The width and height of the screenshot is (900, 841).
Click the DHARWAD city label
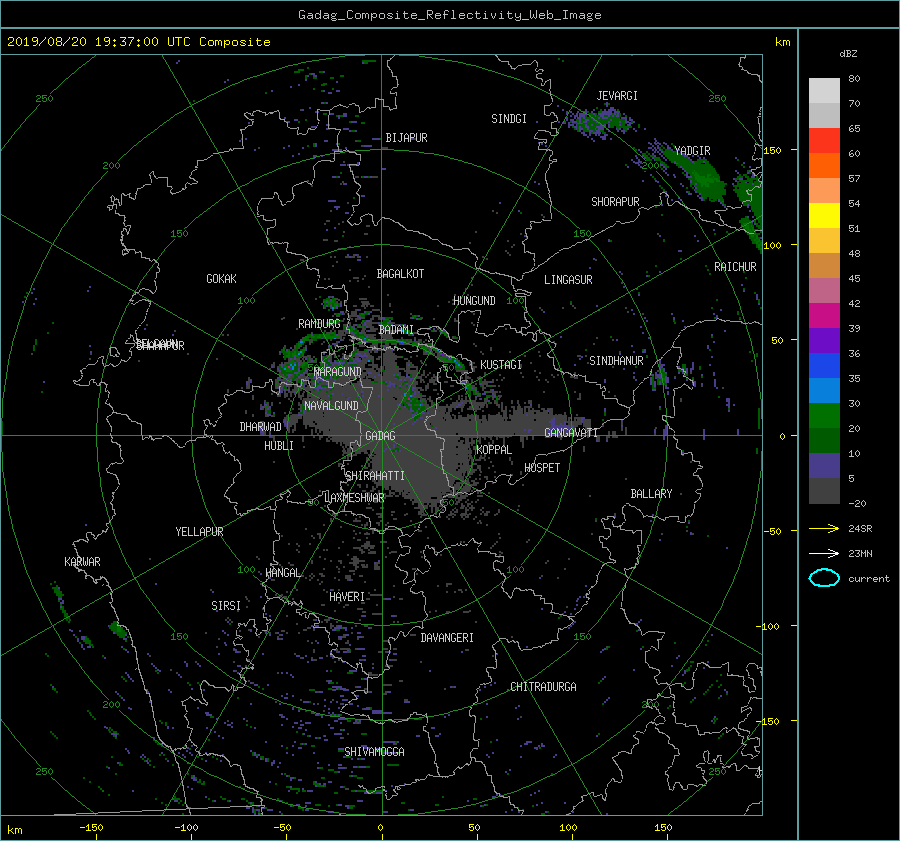click(x=261, y=427)
